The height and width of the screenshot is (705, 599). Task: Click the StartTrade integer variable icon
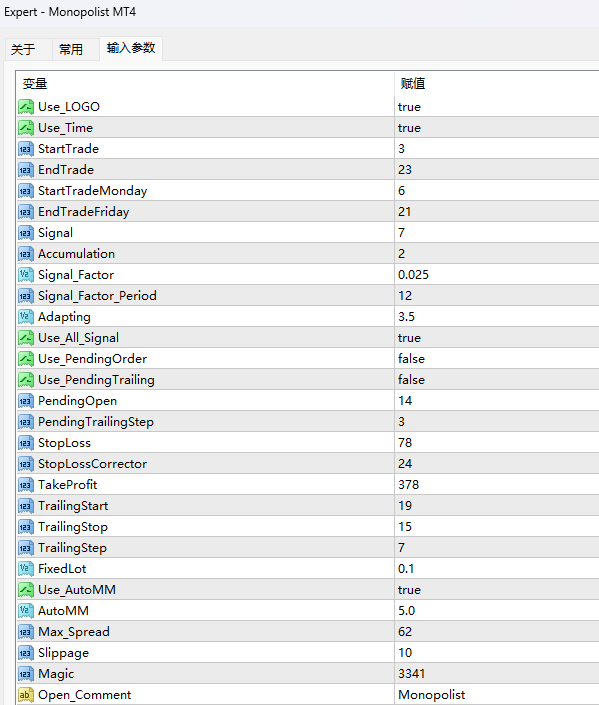pos(26,149)
